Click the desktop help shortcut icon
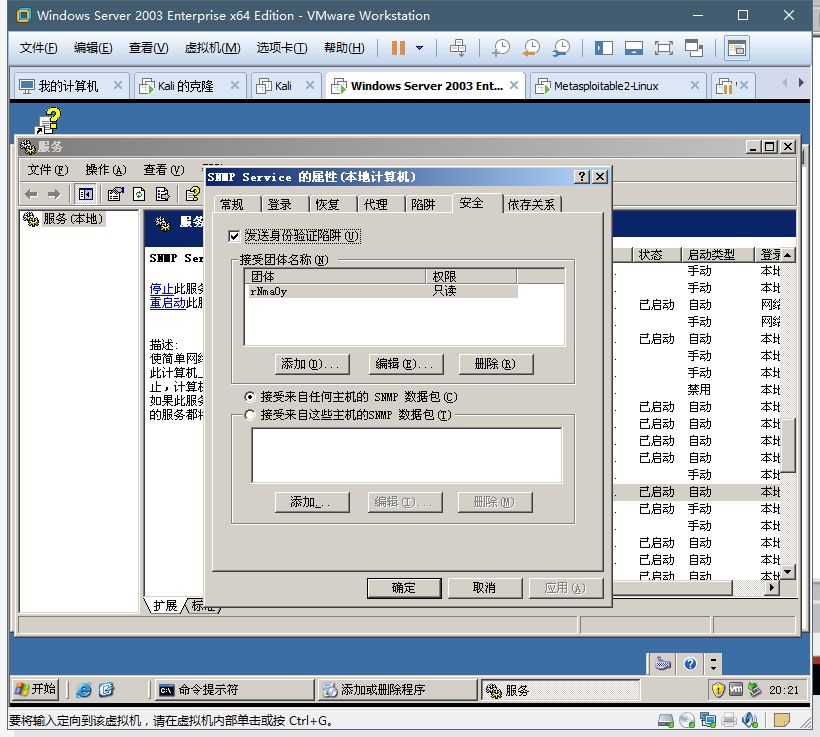Image resolution: width=820 pixels, height=737 pixels. tap(48, 121)
